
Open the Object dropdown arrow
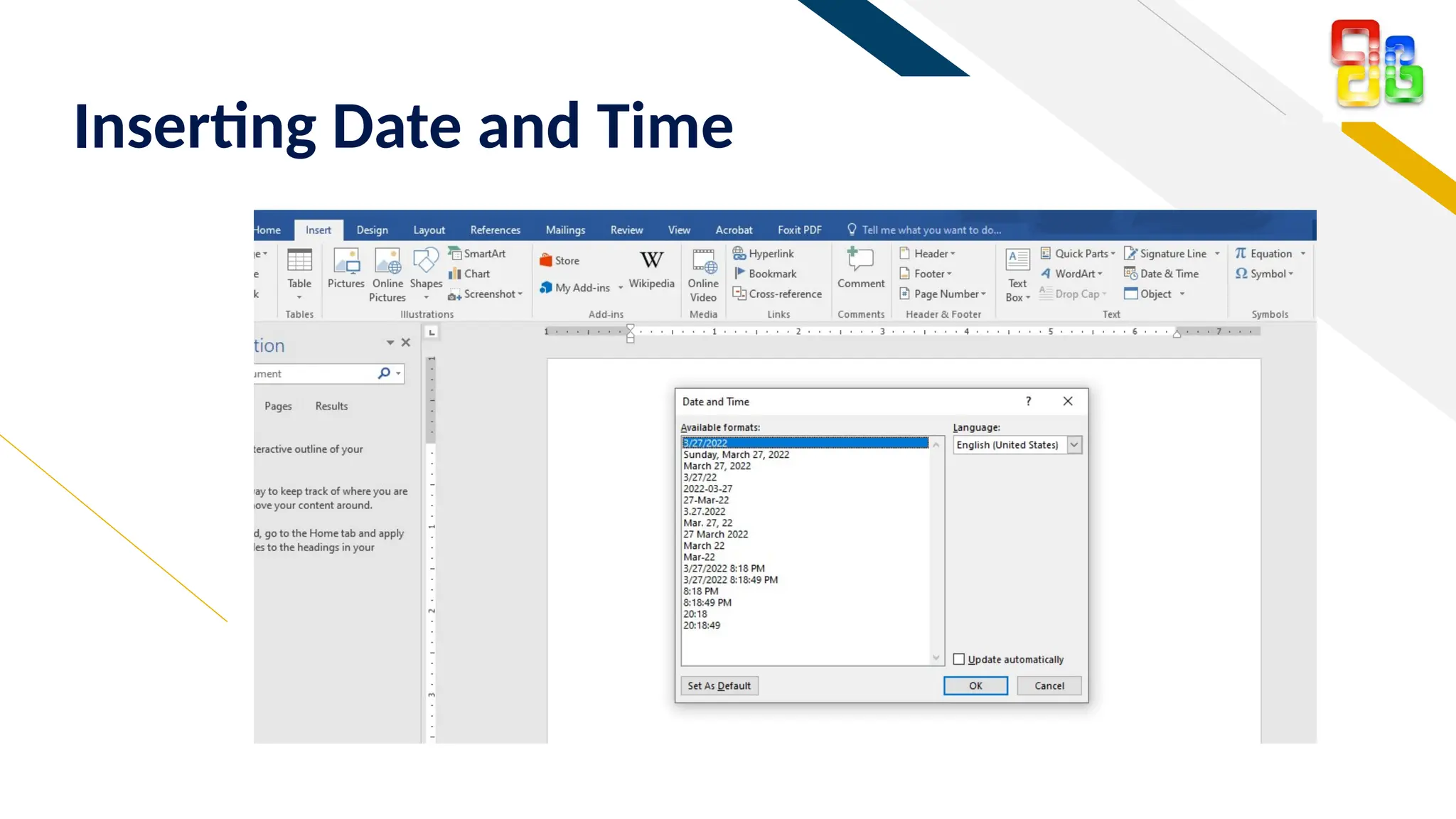point(1182,294)
